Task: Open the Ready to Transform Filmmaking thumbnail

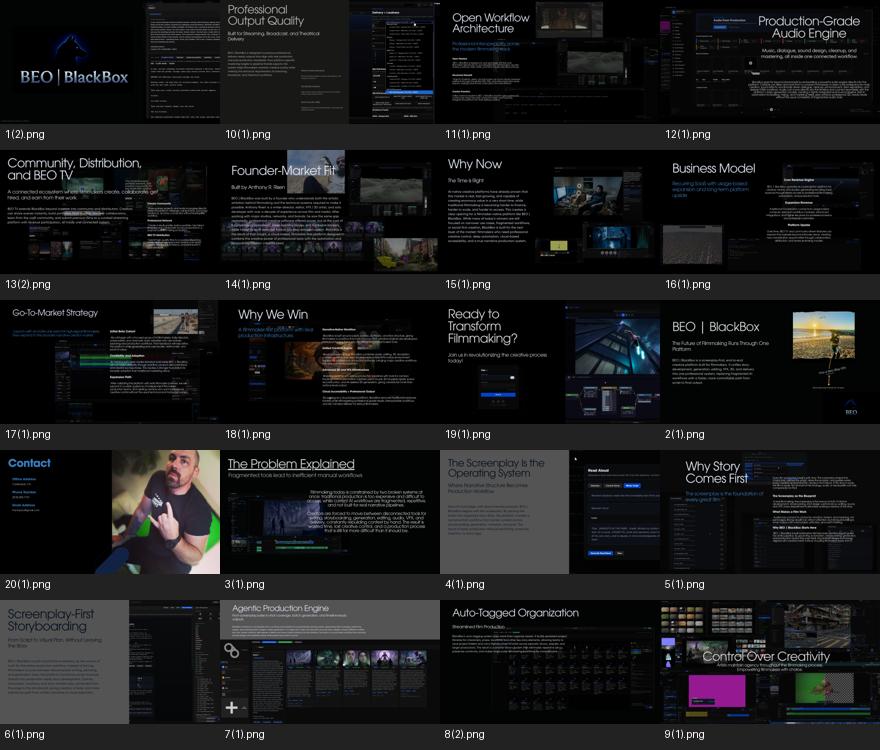Action: tap(550, 362)
